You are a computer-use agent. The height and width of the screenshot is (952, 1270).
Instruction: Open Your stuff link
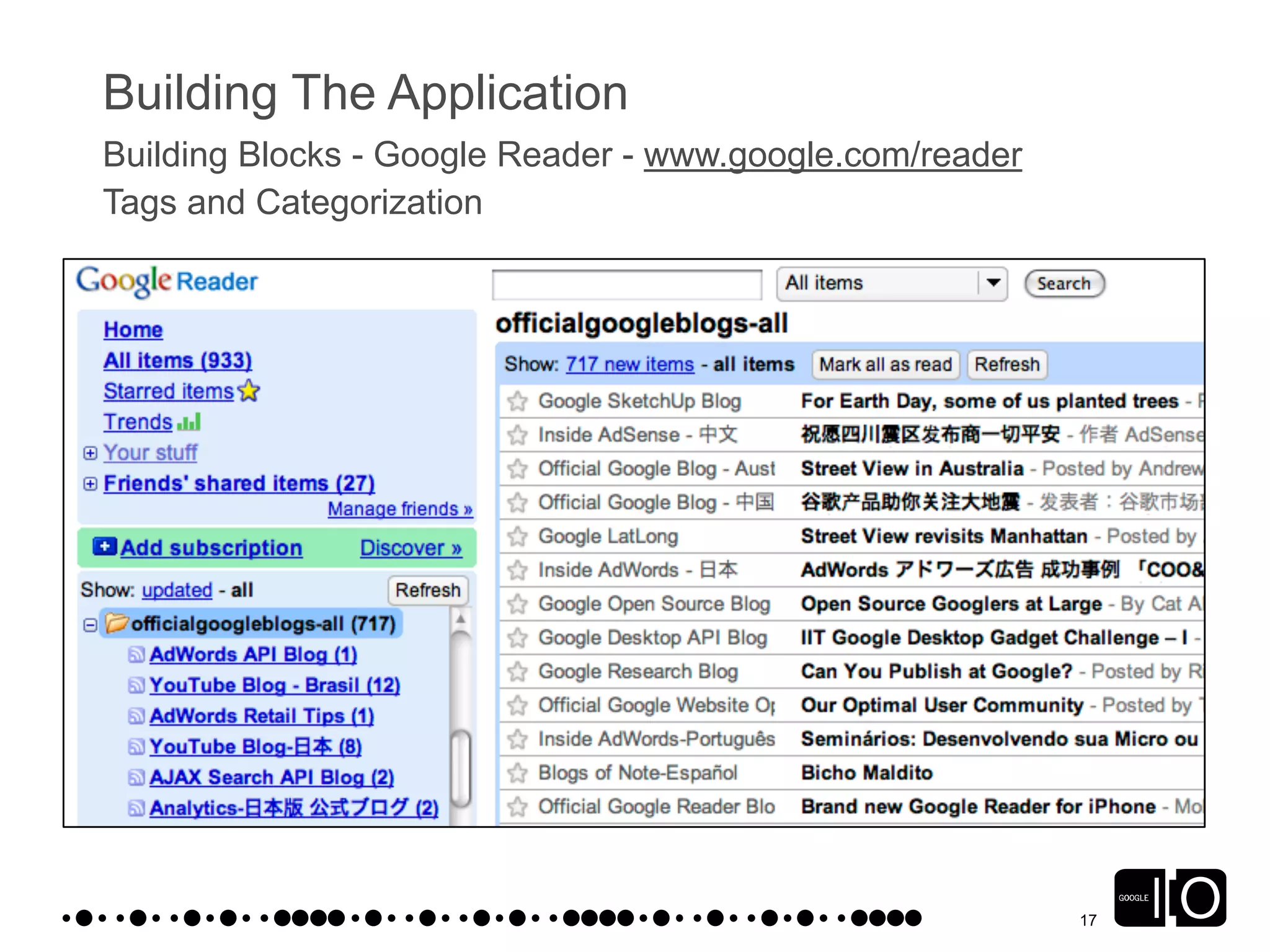pos(150,452)
